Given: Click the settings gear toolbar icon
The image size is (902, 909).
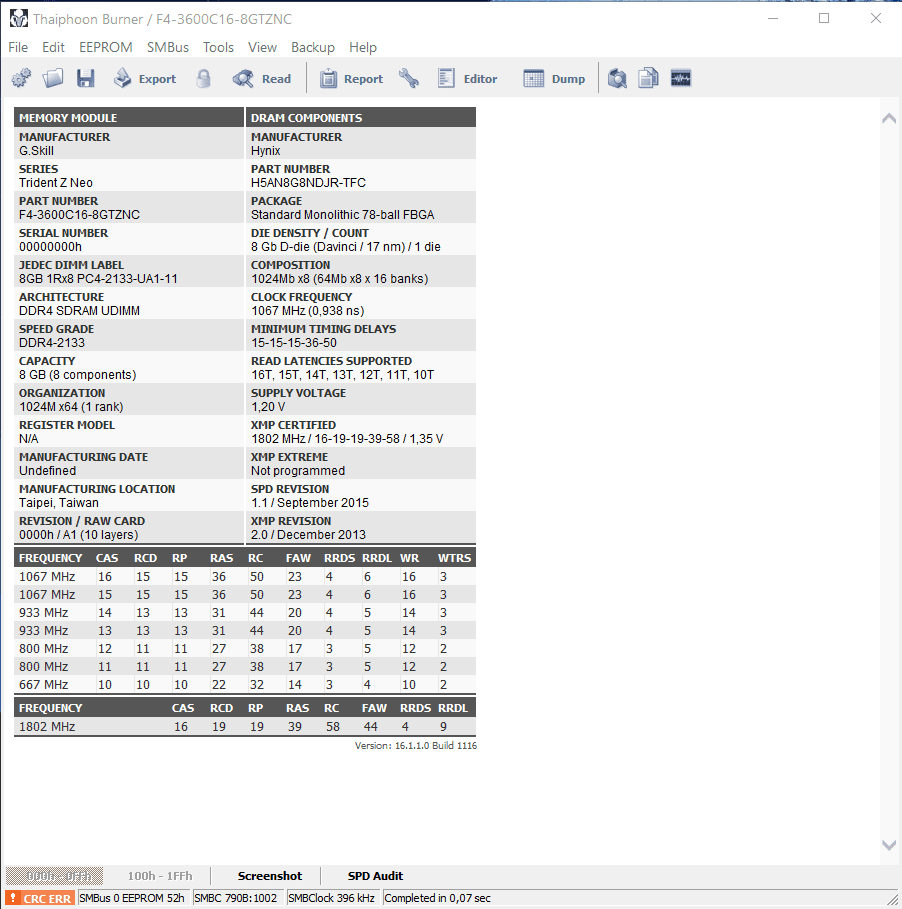Looking at the screenshot, I should [x=21, y=78].
